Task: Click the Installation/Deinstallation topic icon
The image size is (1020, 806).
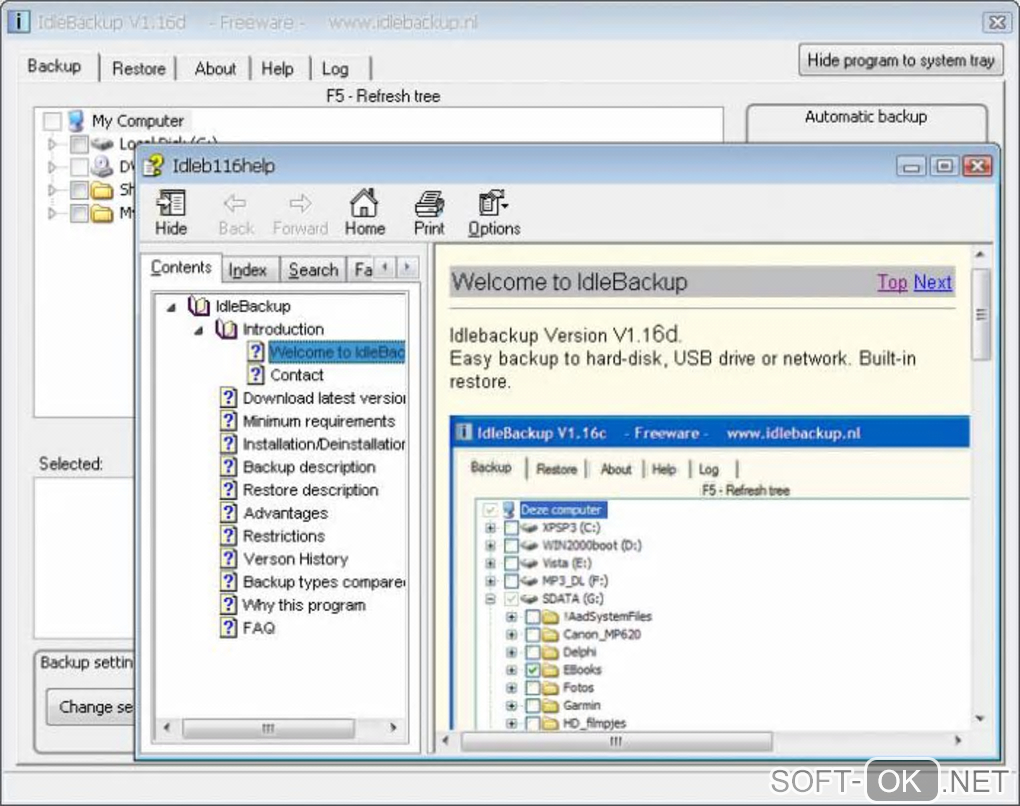Action: click(228, 444)
